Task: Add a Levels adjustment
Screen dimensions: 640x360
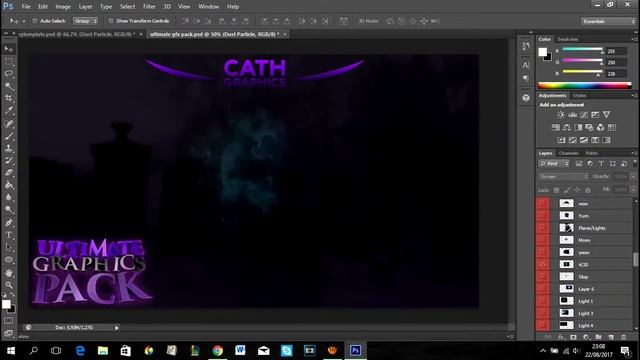Action: (x=573, y=115)
